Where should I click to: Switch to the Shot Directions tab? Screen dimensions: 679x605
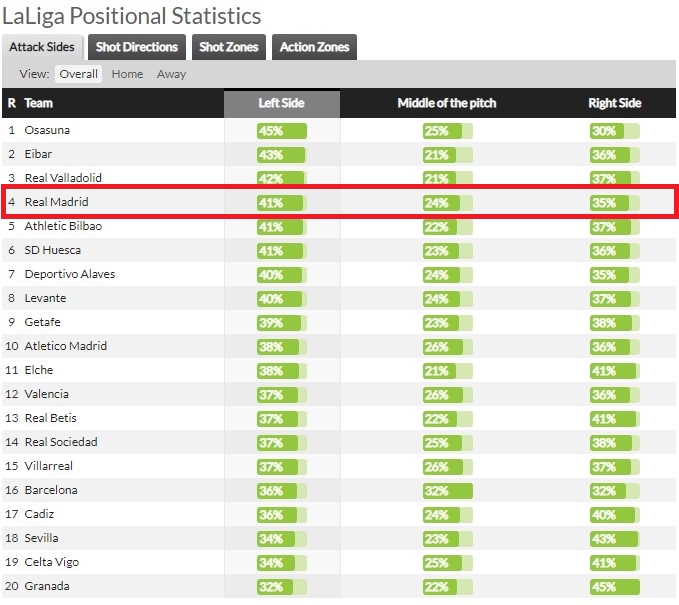pos(137,47)
